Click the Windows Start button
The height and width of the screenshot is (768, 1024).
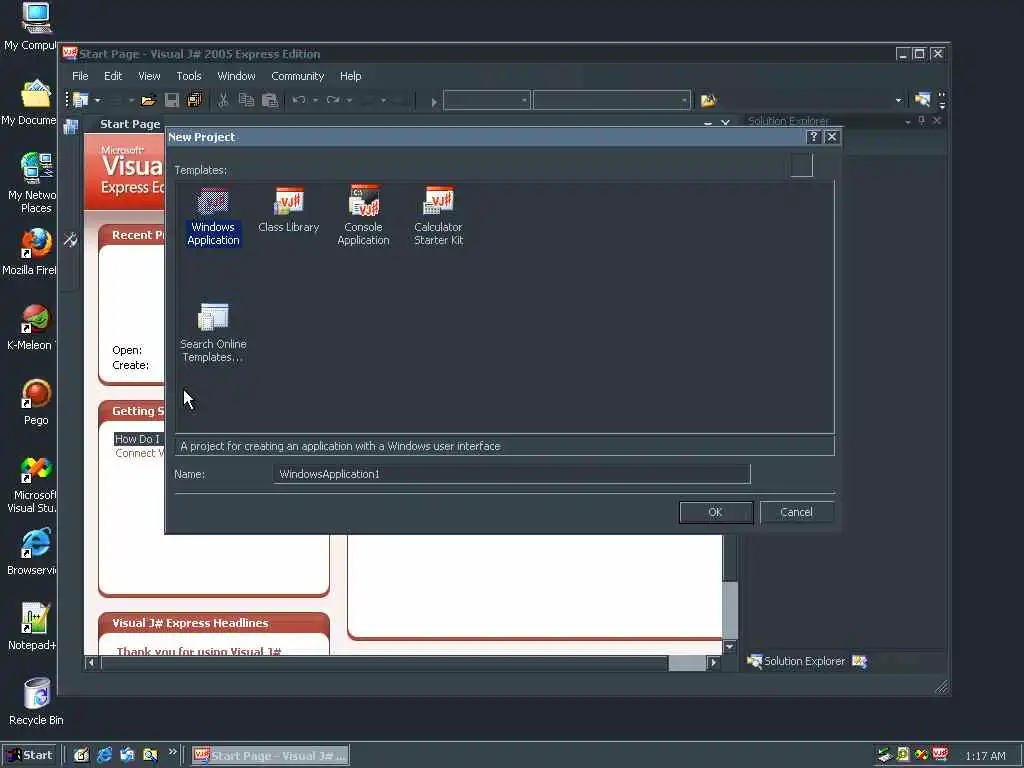coord(30,755)
